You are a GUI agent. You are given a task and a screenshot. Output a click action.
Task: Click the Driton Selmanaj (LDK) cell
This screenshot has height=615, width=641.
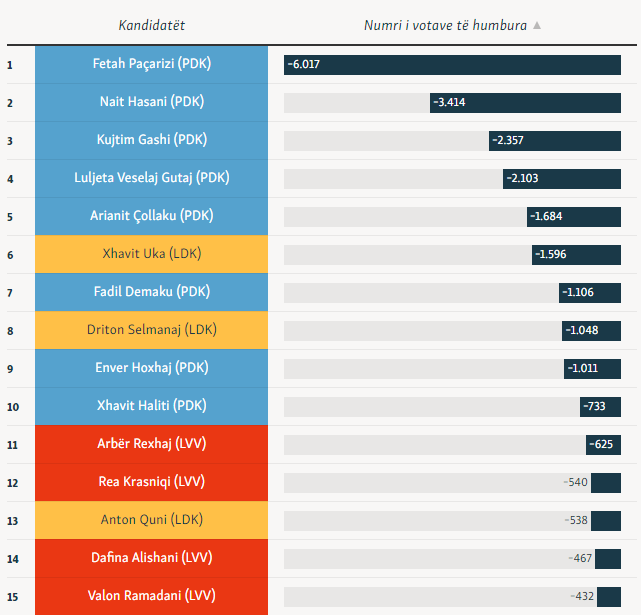click(151, 330)
